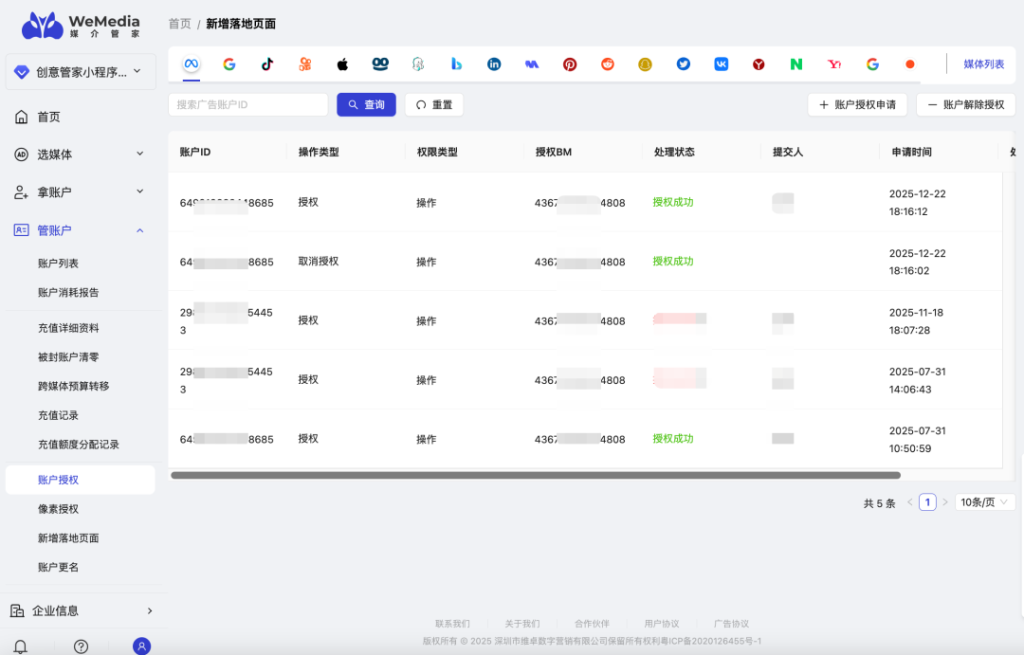1024x655 pixels.
Task: Focus the 搜索广告账户ID search field
Action: 248,105
